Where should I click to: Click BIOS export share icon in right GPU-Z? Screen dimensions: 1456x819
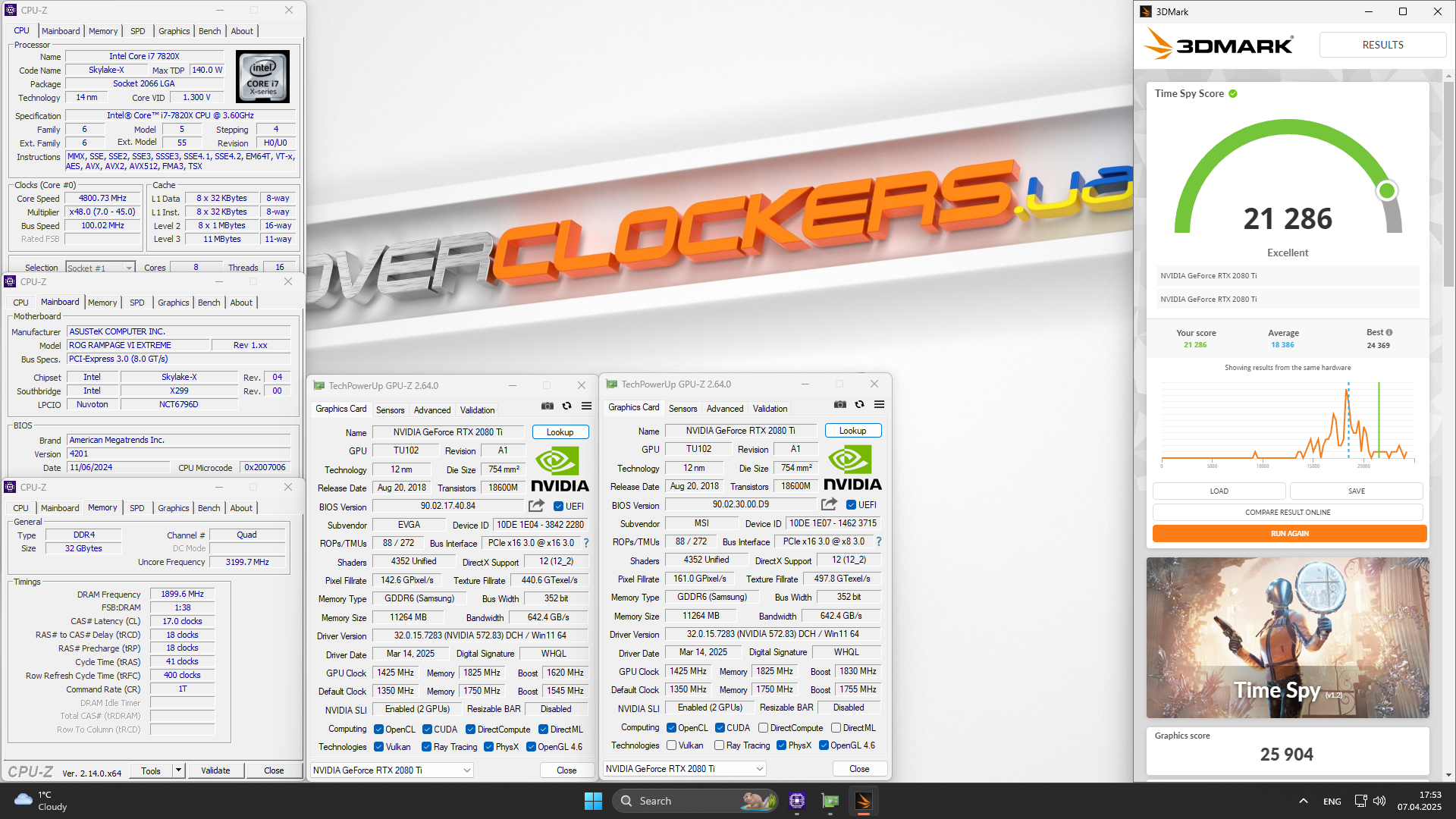[x=829, y=504]
